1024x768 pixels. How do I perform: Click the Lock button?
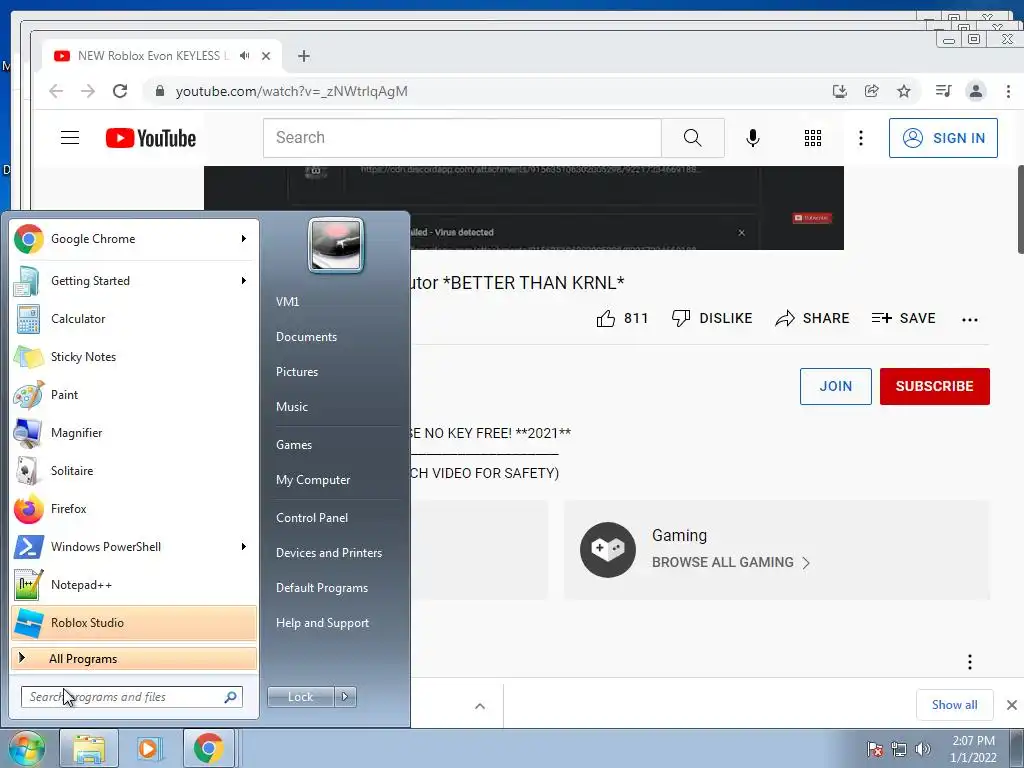(300, 697)
